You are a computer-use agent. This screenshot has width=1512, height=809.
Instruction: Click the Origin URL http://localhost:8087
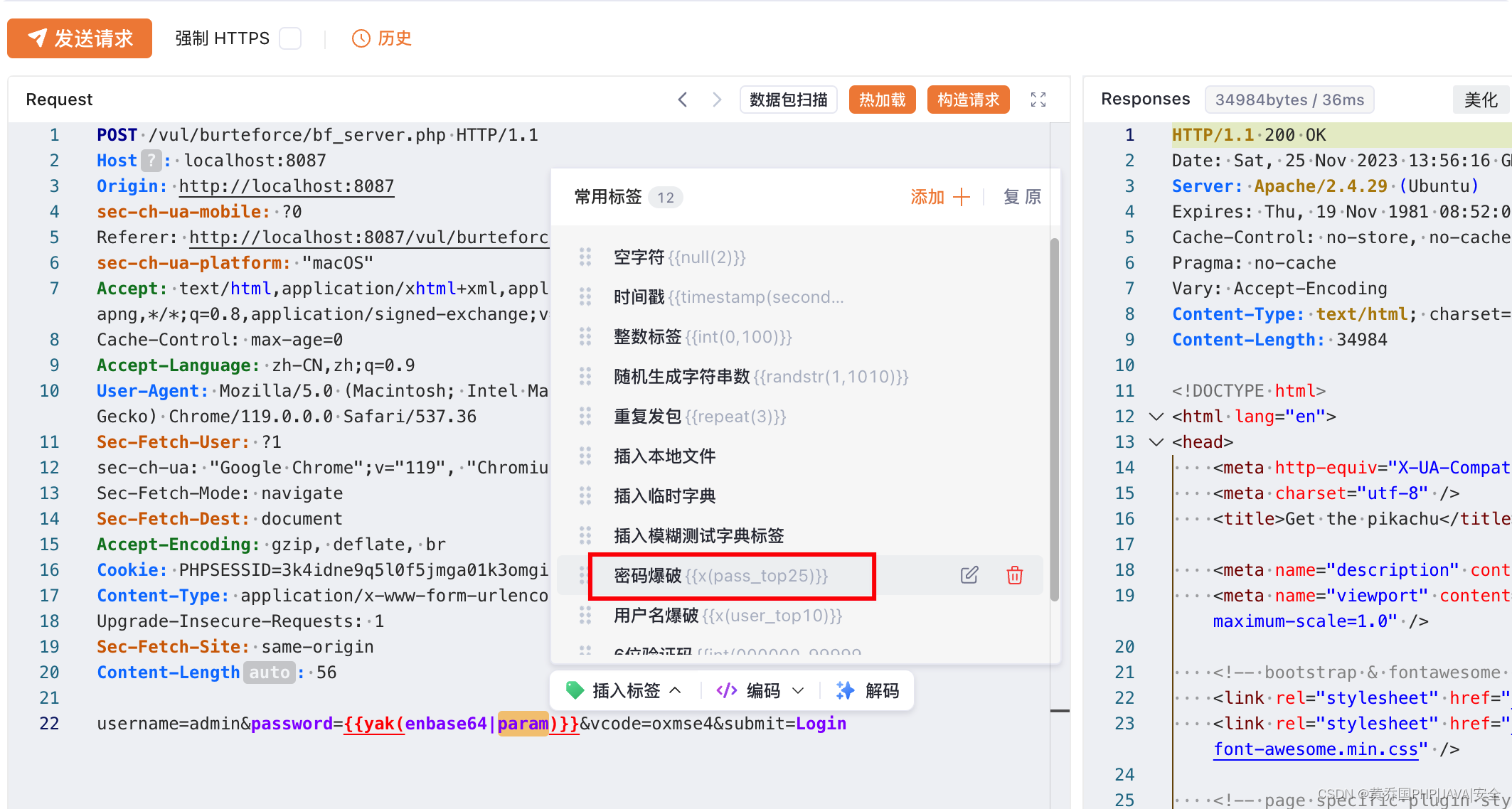287,186
